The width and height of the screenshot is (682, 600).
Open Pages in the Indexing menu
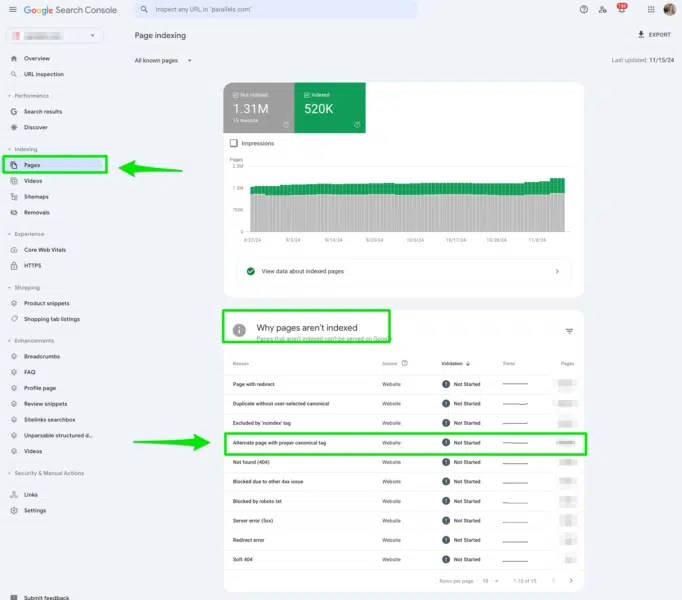55,165
